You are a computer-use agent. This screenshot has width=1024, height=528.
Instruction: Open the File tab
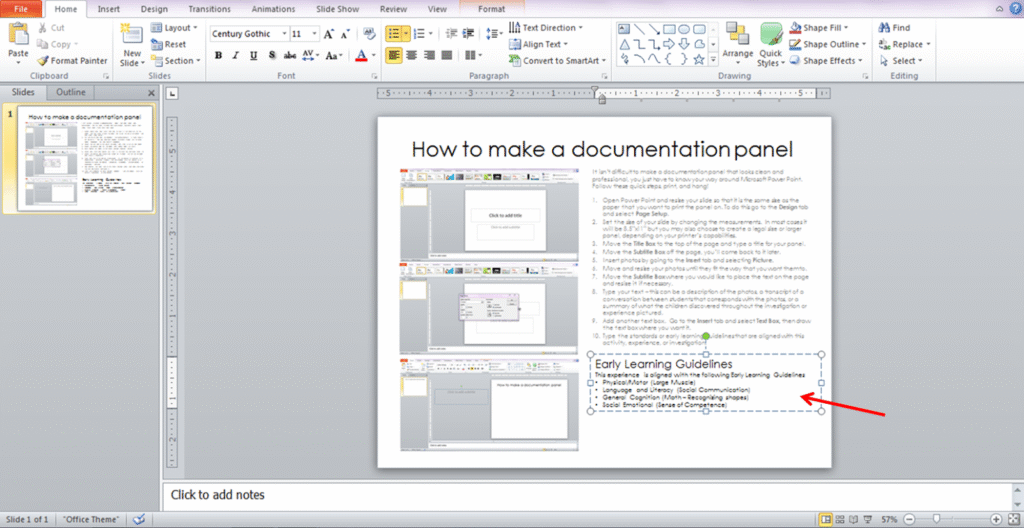click(x=22, y=9)
